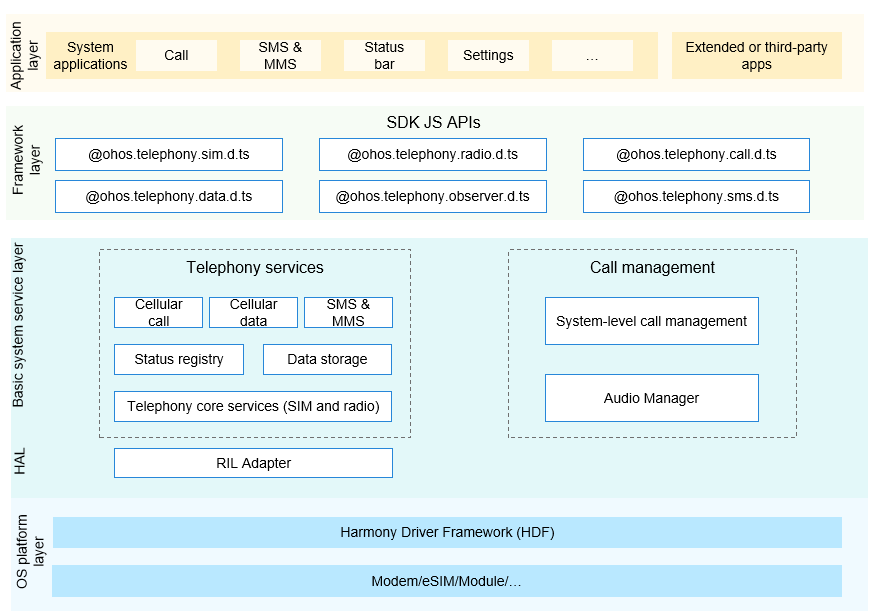Click the Data storage box

[x=327, y=359]
